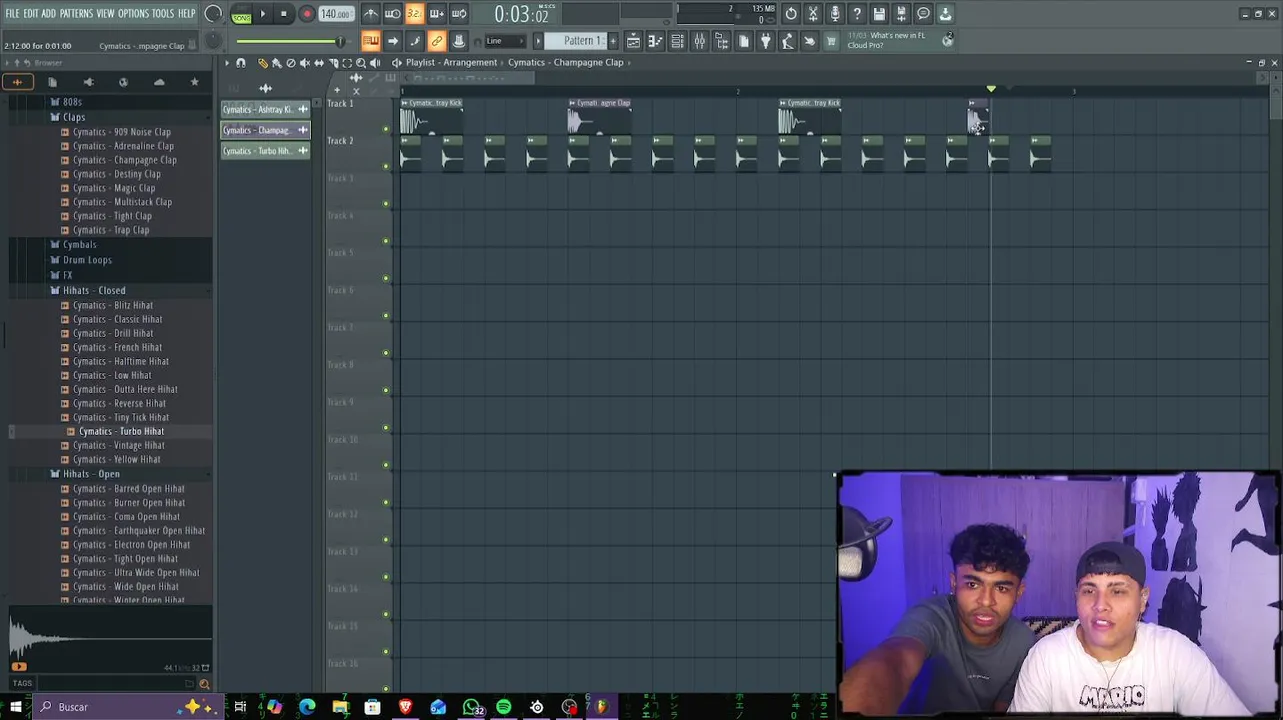The height and width of the screenshot is (720, 1283).
Task: Stop playback with the Stop button
Action: coord(284,14)
